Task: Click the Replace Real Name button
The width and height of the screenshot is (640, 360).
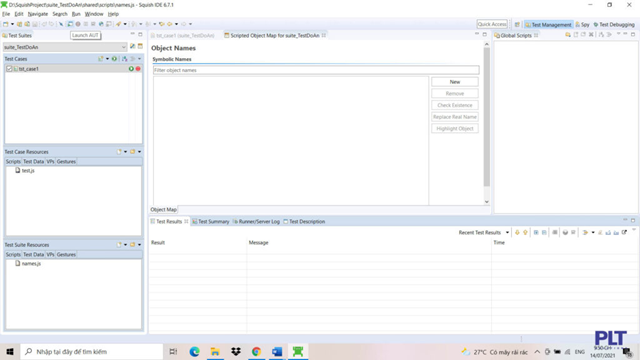Action: click(455, 117)
